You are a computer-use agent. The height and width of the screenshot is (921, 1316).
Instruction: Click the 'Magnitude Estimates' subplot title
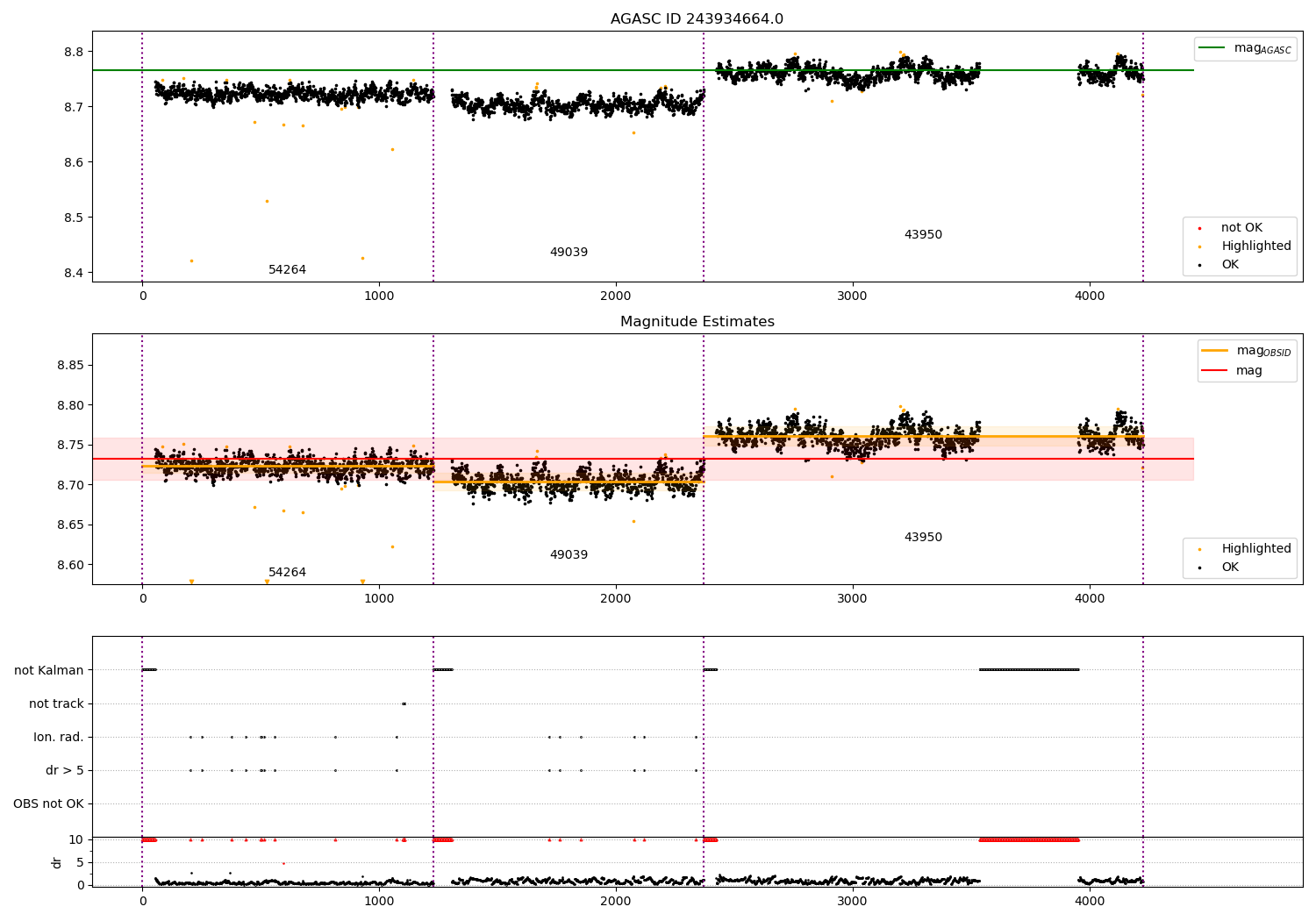point(697,322)
